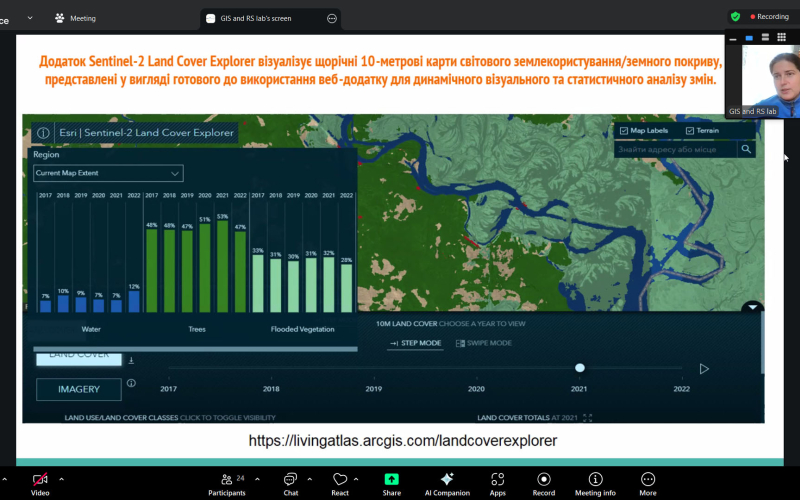This screenshot has height=500, width=800.
Task: Click the Imagery button
Action: coord(79,389)
